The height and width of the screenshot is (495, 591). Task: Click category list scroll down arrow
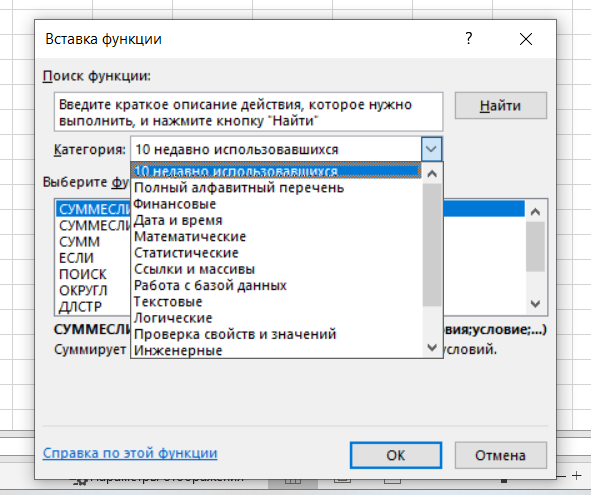[432, 347]
